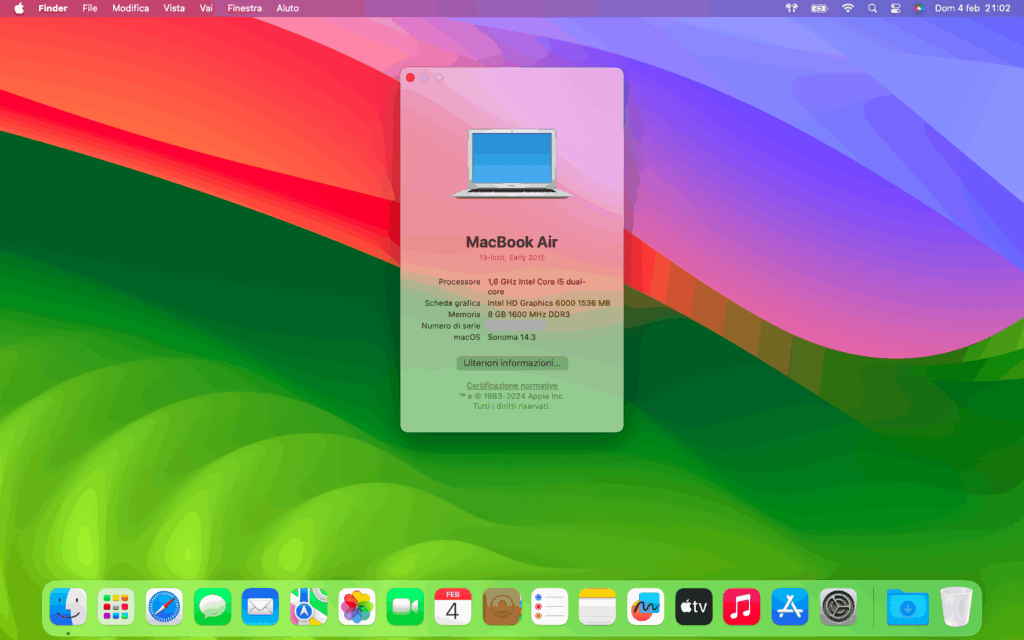Click the MacBook Air laptop image
The width and height of the screenshot is (1024, 640).
point(512,163)
